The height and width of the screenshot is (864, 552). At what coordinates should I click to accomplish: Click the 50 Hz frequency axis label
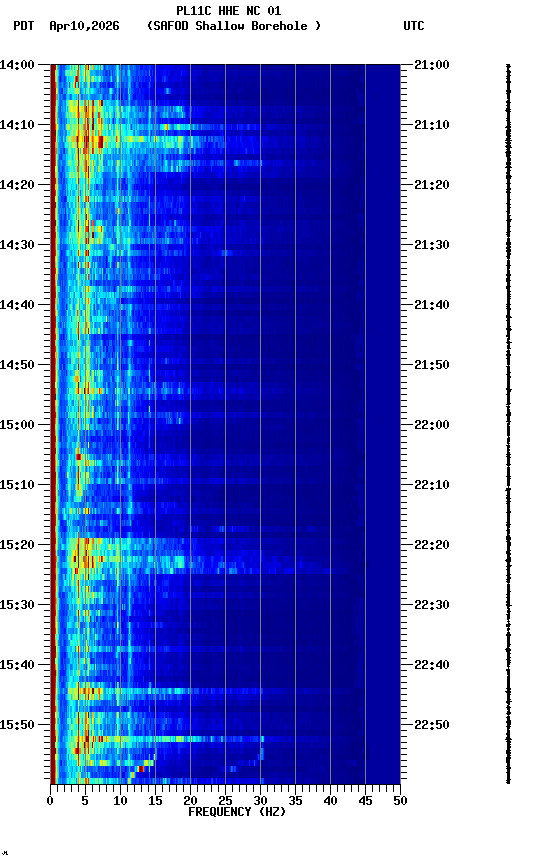401,801
